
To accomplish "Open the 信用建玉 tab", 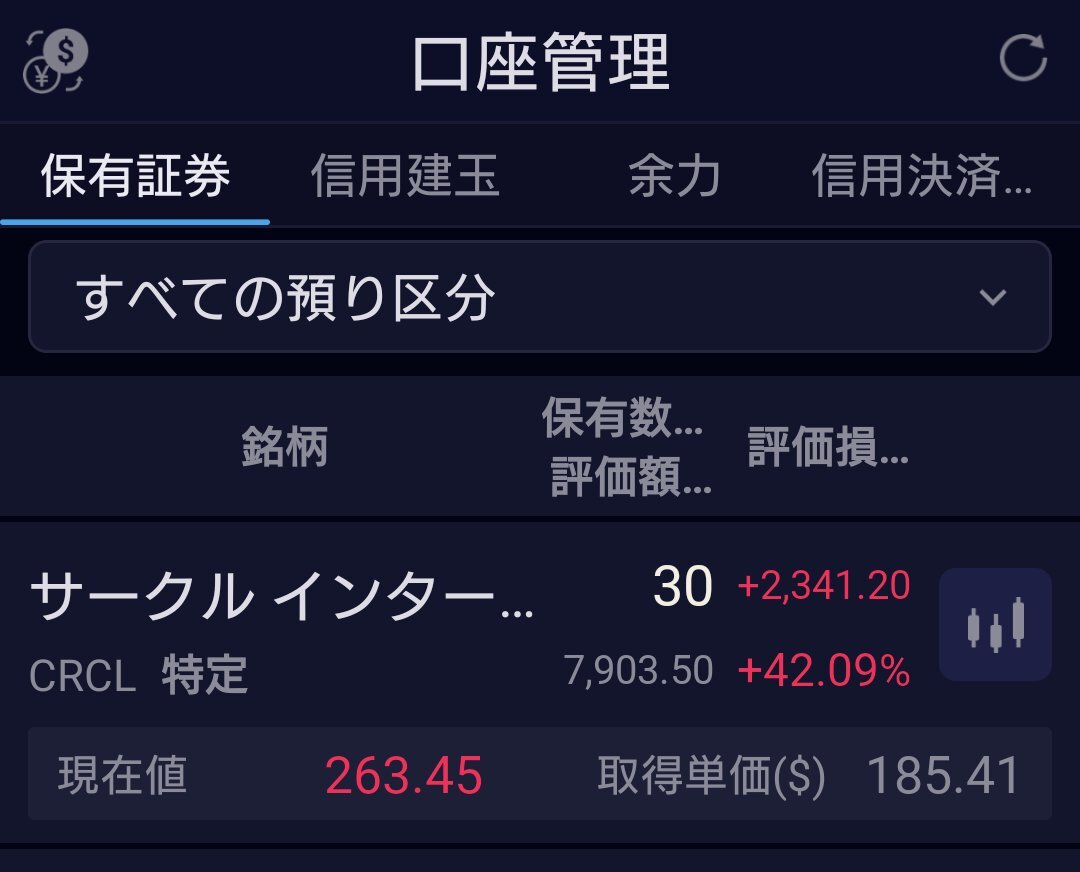I will pos(405,176).
